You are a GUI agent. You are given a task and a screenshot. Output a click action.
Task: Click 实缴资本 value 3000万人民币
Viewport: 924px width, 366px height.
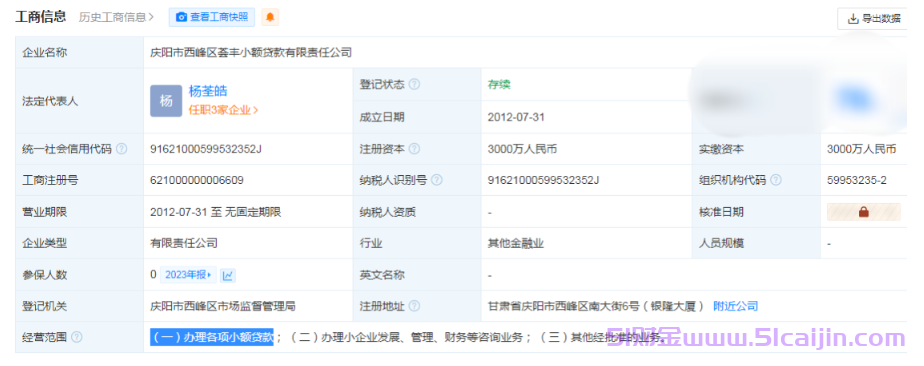[862, 149]
